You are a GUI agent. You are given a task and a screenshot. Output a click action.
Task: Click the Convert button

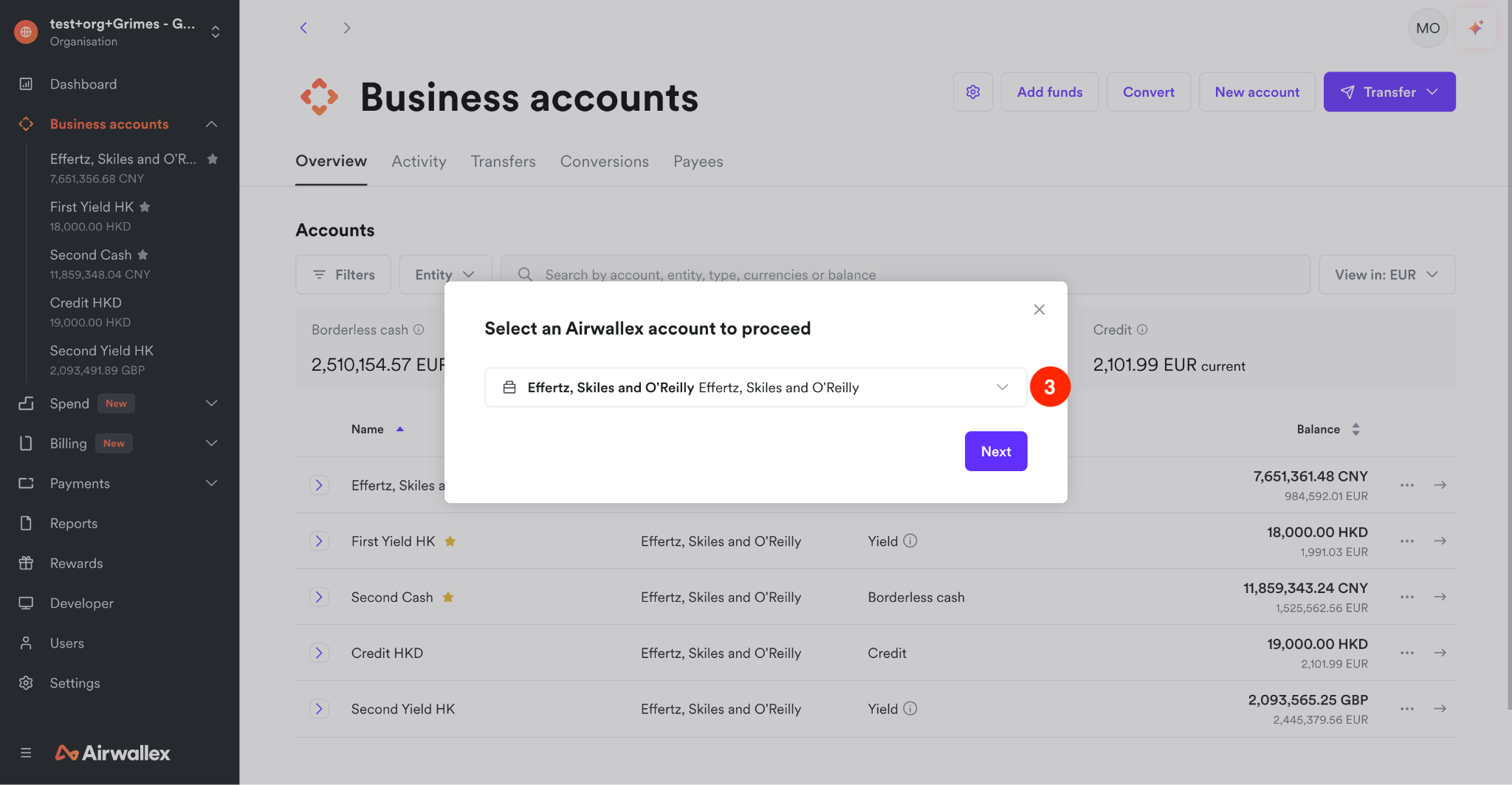click(1148, 92)
